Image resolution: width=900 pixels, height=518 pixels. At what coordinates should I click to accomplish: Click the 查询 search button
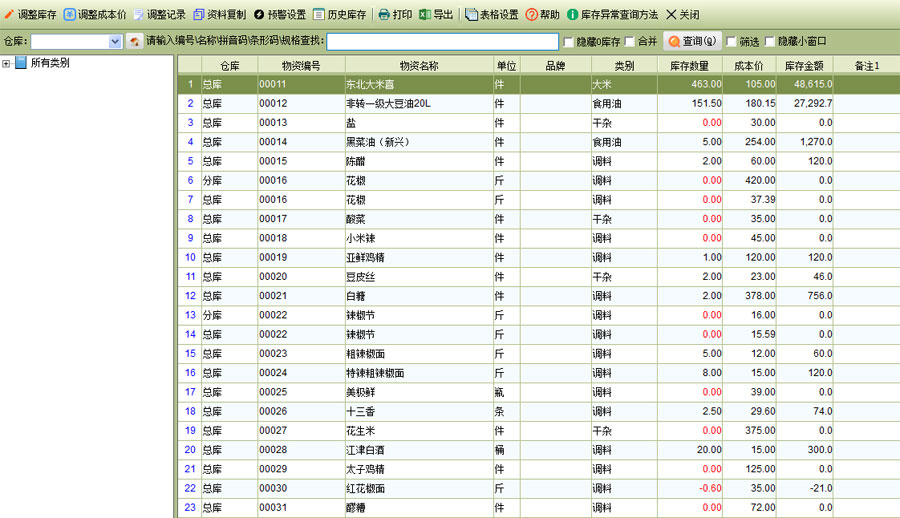pyautogui.click(x=692, y=42)
